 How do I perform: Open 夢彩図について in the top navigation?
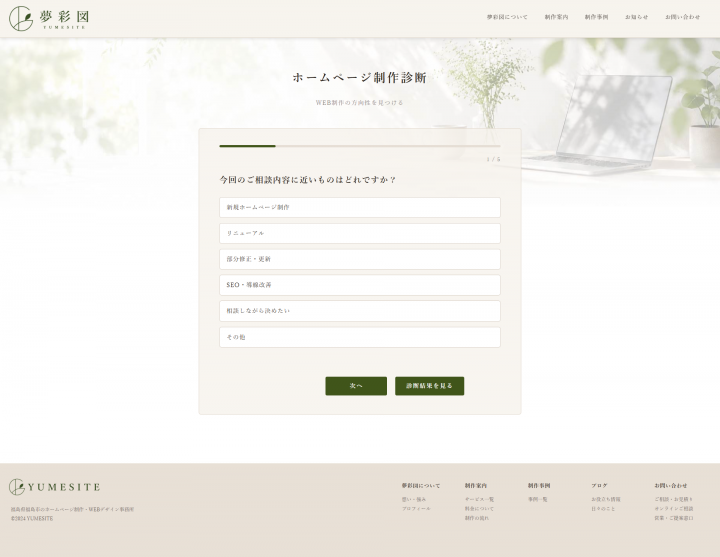[x=507, y=17]
